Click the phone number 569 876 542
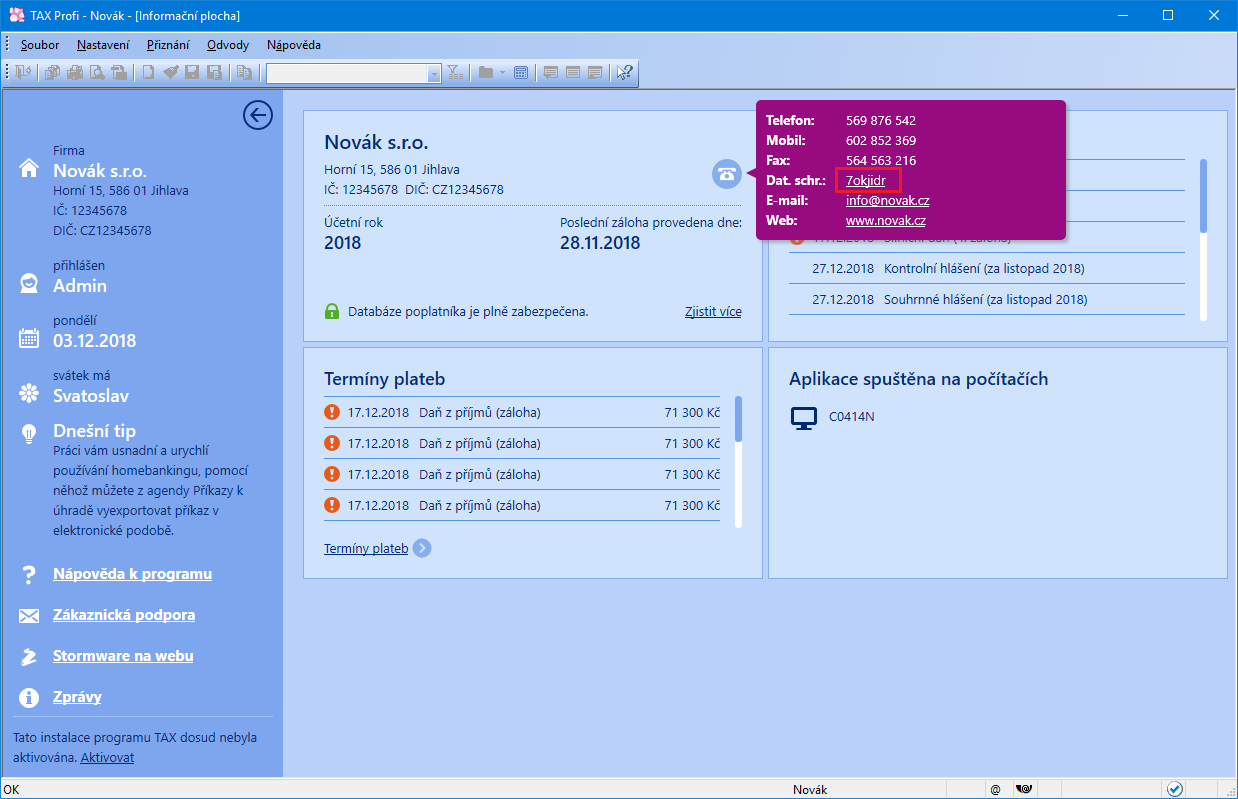Viewport: 1238px width, 799px height. tap(881, 120)
